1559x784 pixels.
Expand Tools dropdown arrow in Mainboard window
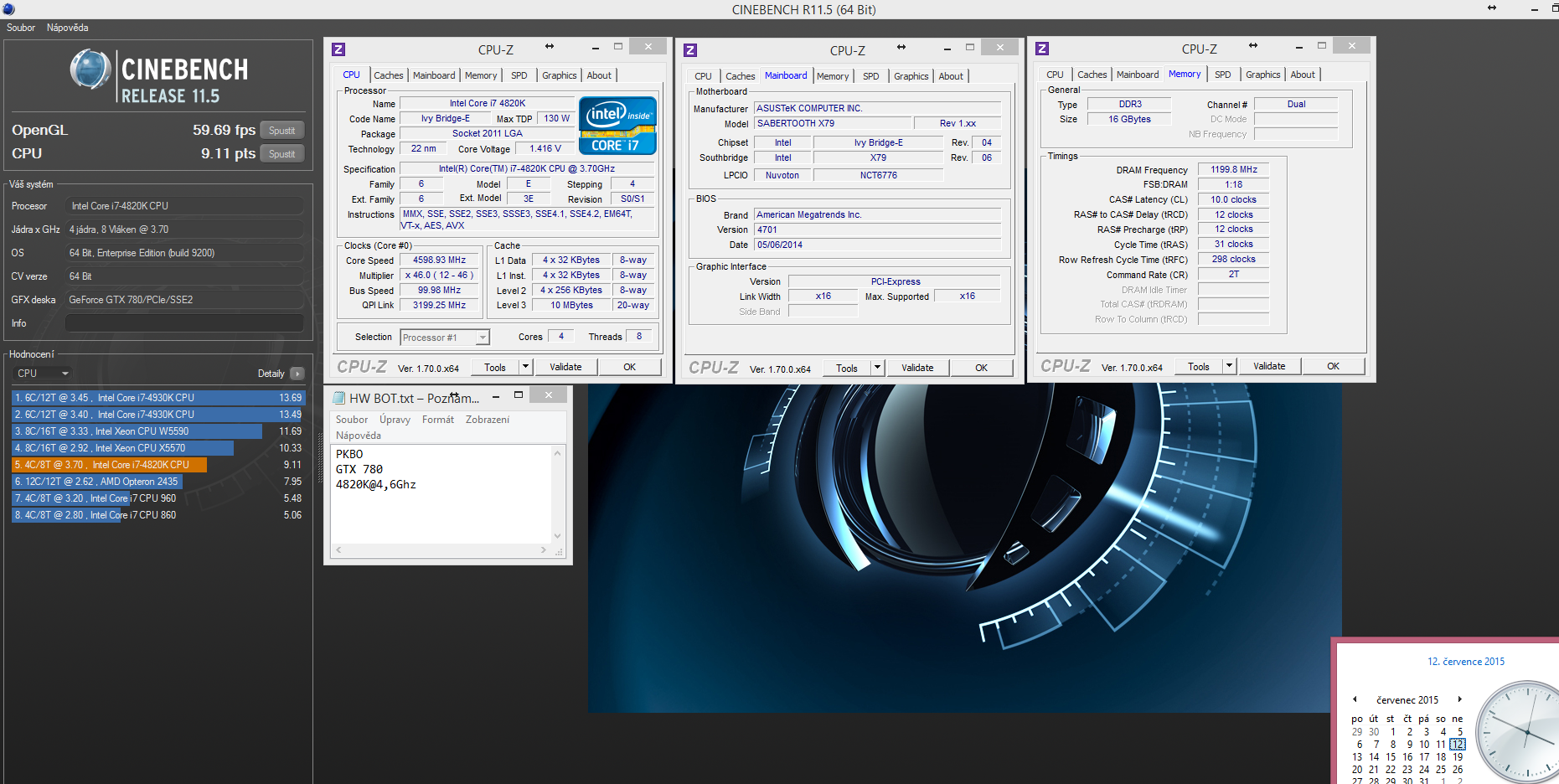click(877, 368)
